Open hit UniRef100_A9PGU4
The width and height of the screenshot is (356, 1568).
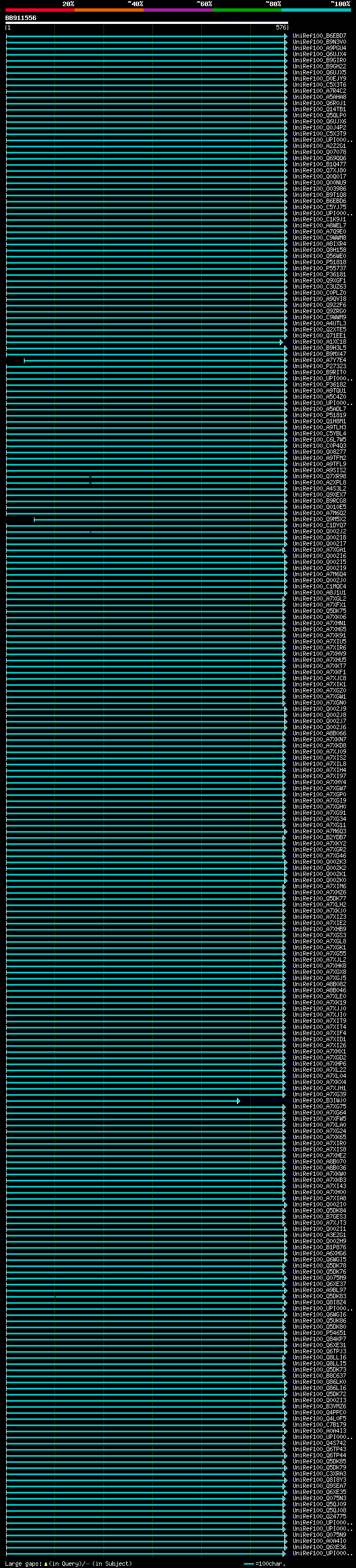[319, 48]
